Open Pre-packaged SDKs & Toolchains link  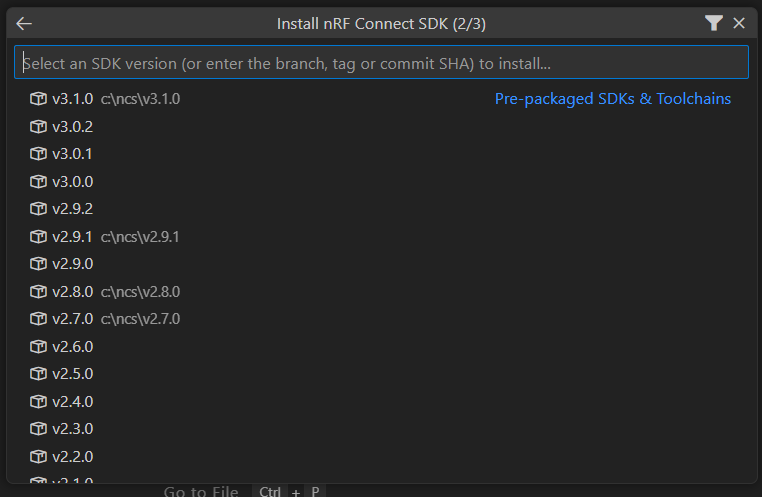pos(612,99)
